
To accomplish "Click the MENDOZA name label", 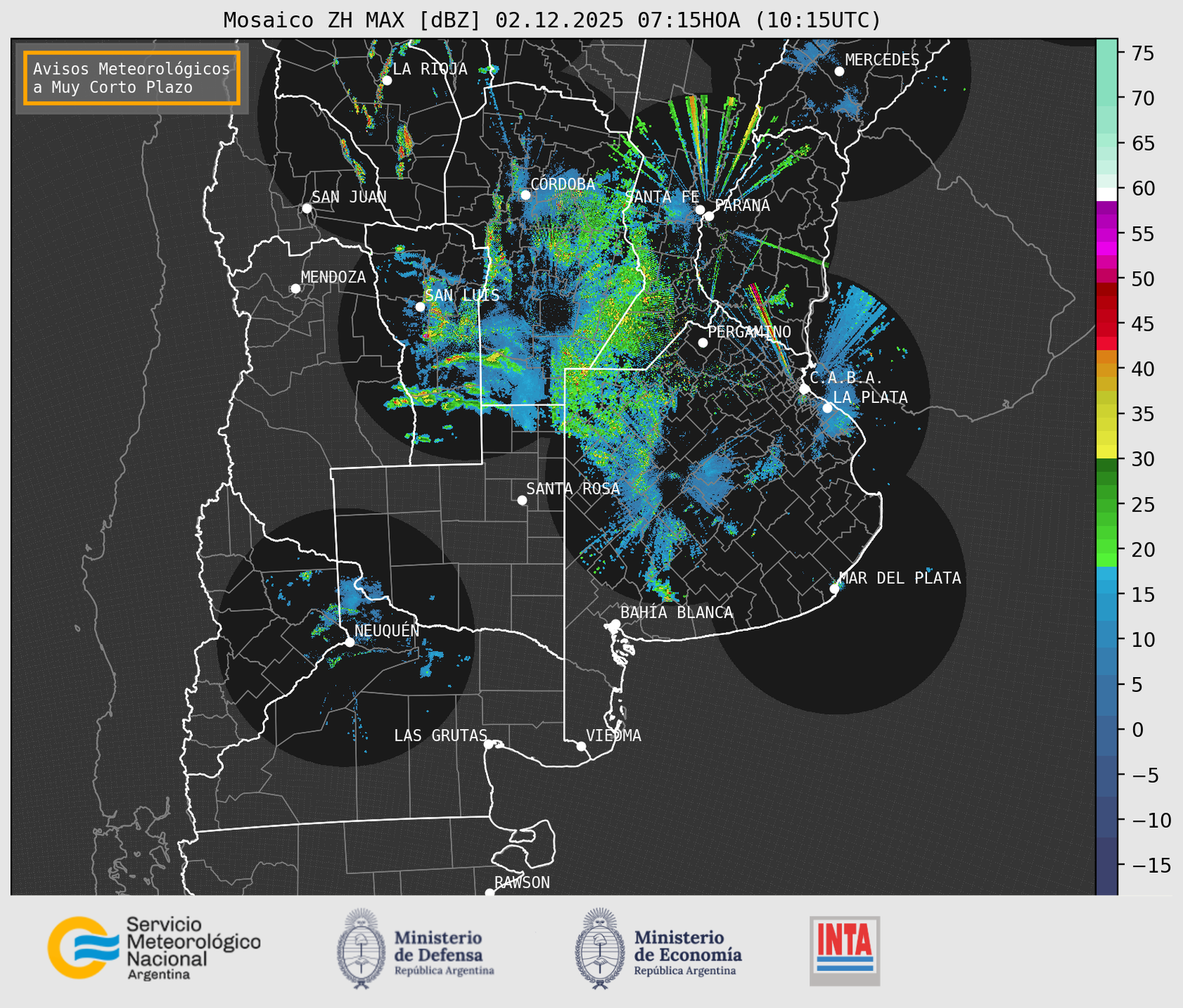I will [x=334, y=277].
